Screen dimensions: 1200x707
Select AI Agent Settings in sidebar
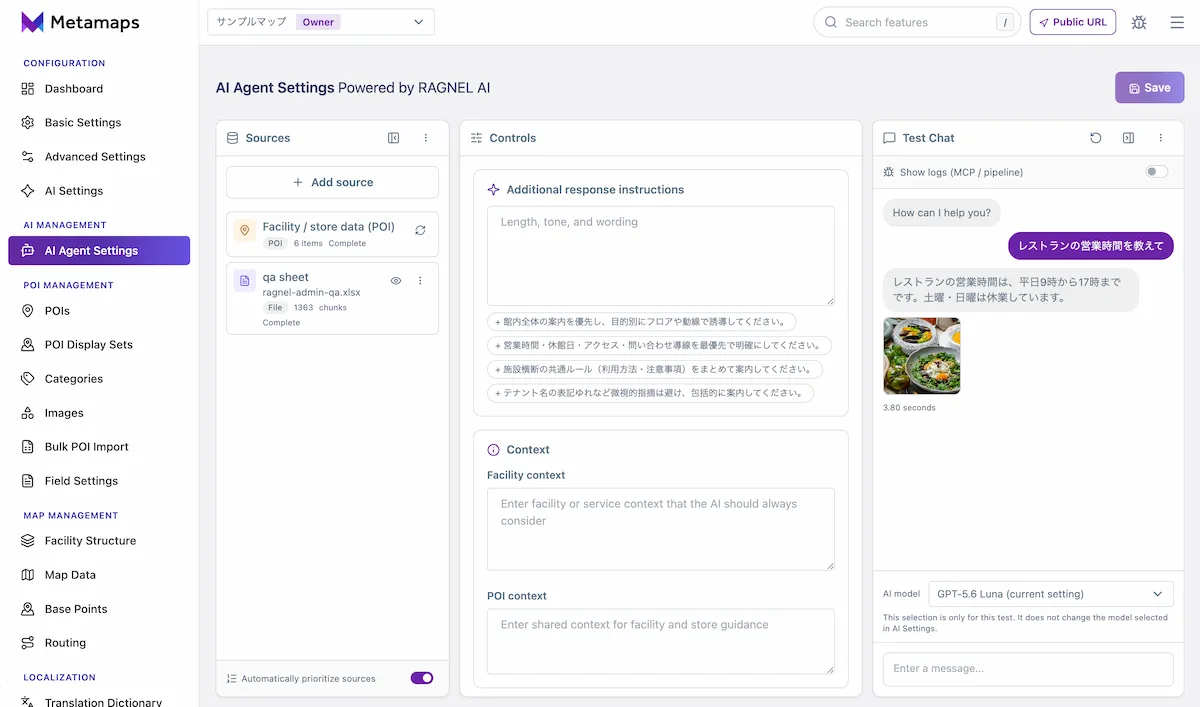point(99,251)
